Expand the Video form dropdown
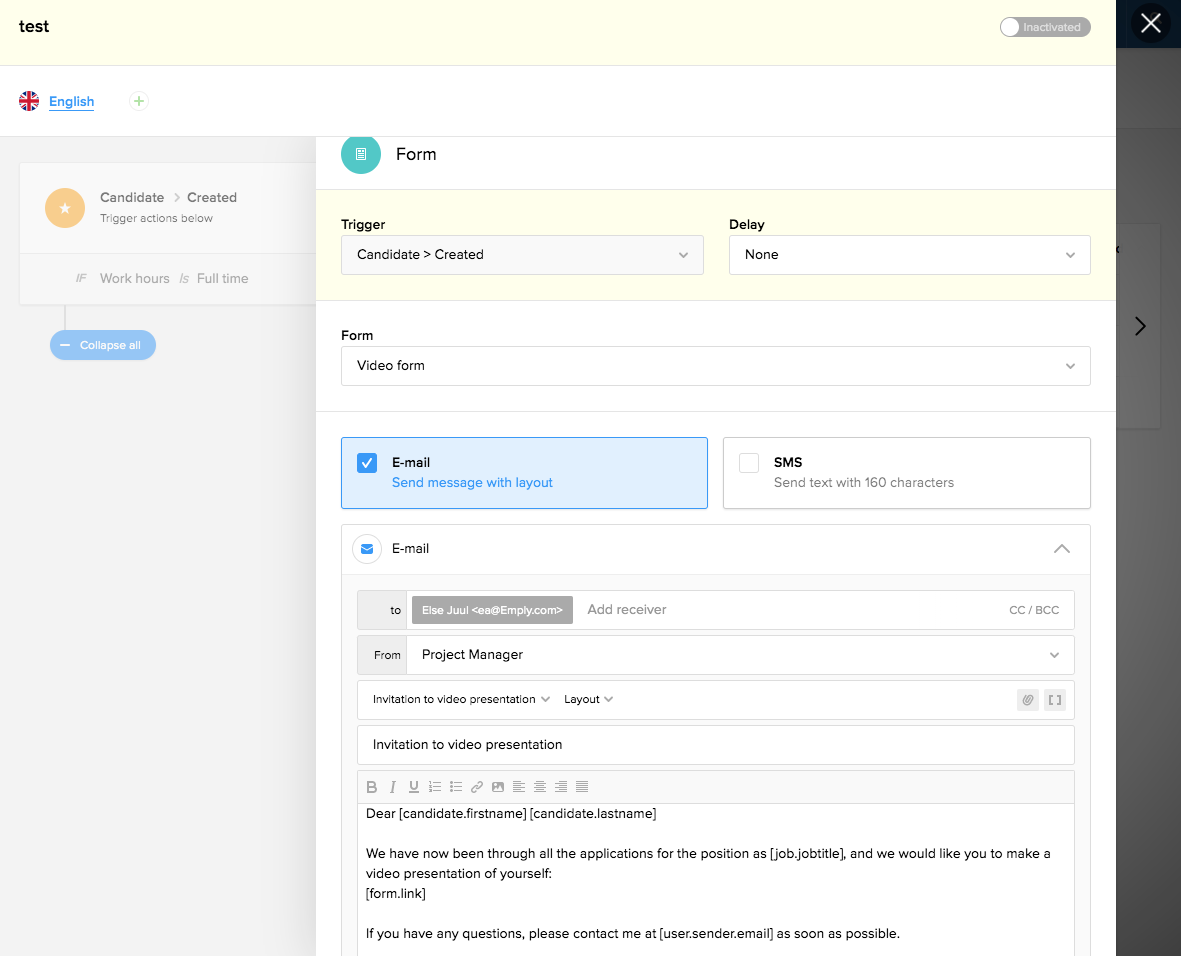 click(715, 366)
